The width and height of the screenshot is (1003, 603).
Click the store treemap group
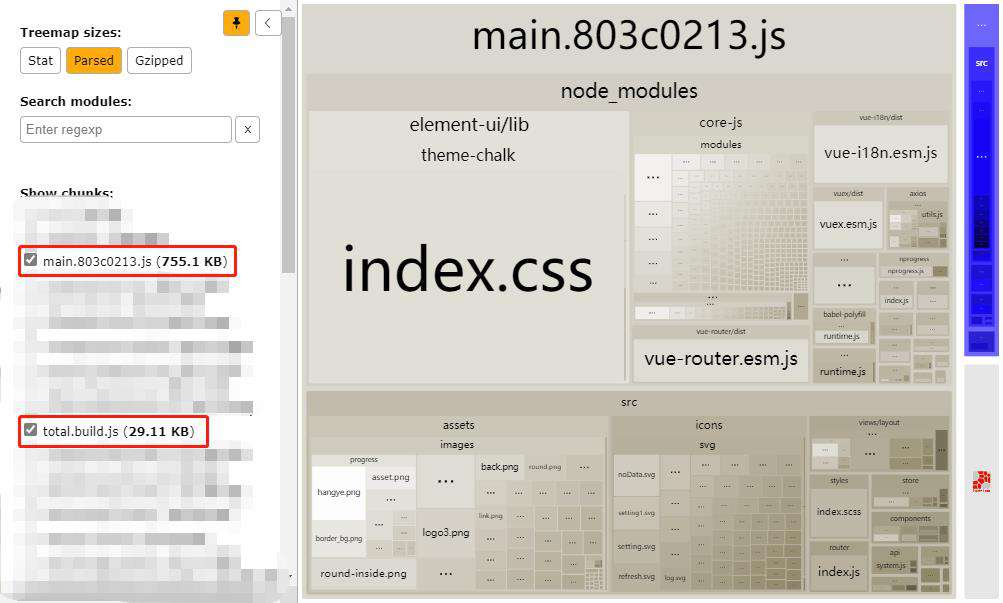[x=910, y=480]
